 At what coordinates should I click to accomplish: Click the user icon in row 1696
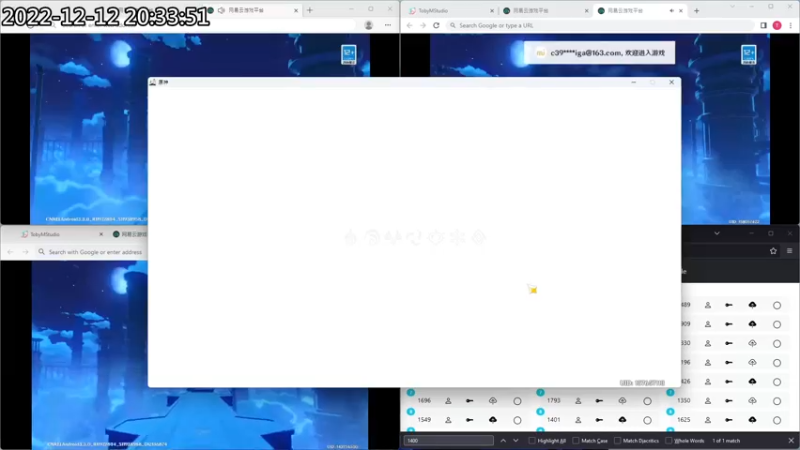[x=448, y=401]
